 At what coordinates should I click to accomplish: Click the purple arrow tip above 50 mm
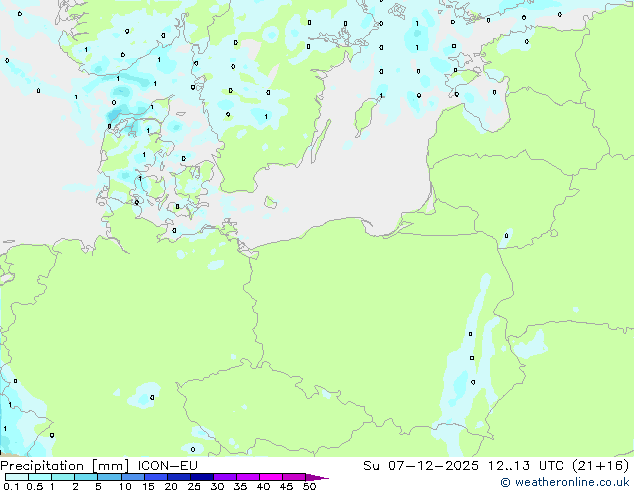(317, 477)
